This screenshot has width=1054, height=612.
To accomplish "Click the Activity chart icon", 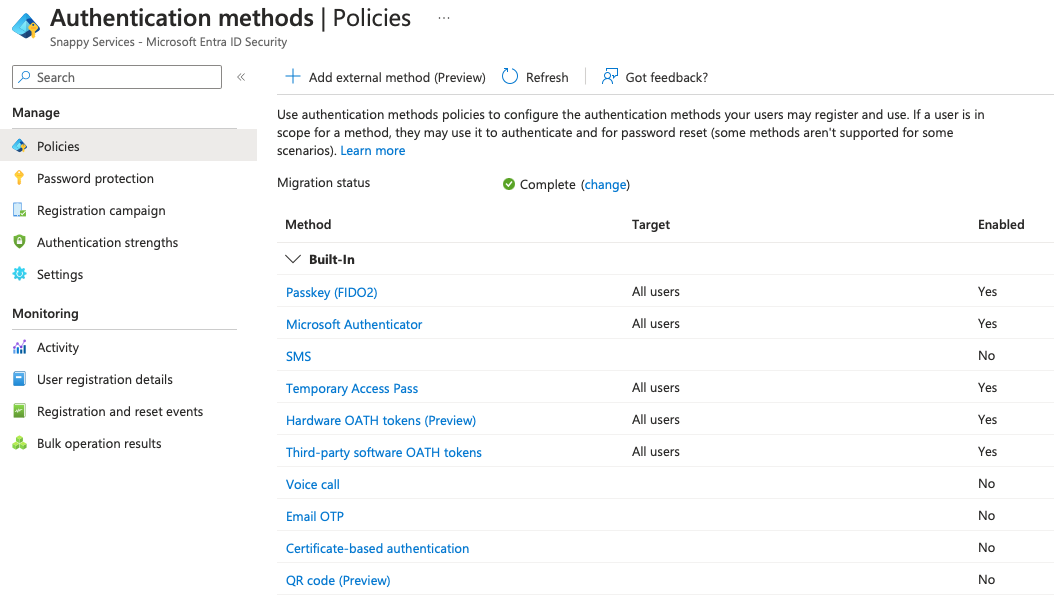I will click(x=19, y=347).
